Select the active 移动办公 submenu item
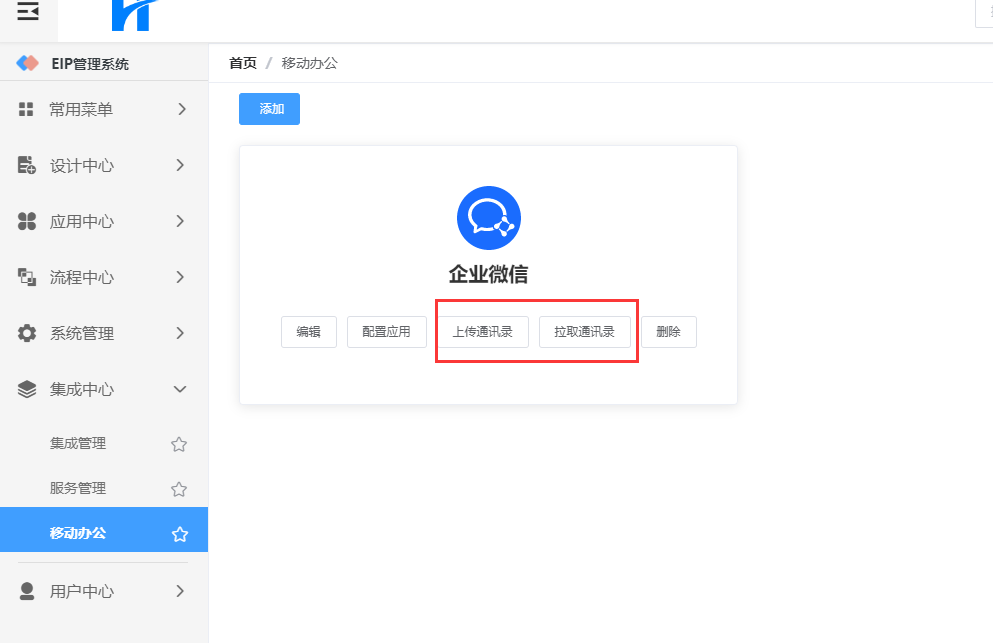 (x=104, y=530)
